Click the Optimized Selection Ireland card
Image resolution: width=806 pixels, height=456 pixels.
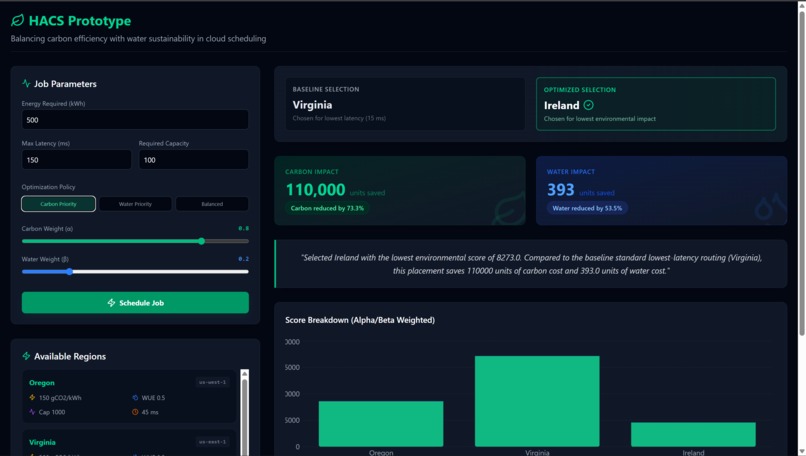point(656,104)
